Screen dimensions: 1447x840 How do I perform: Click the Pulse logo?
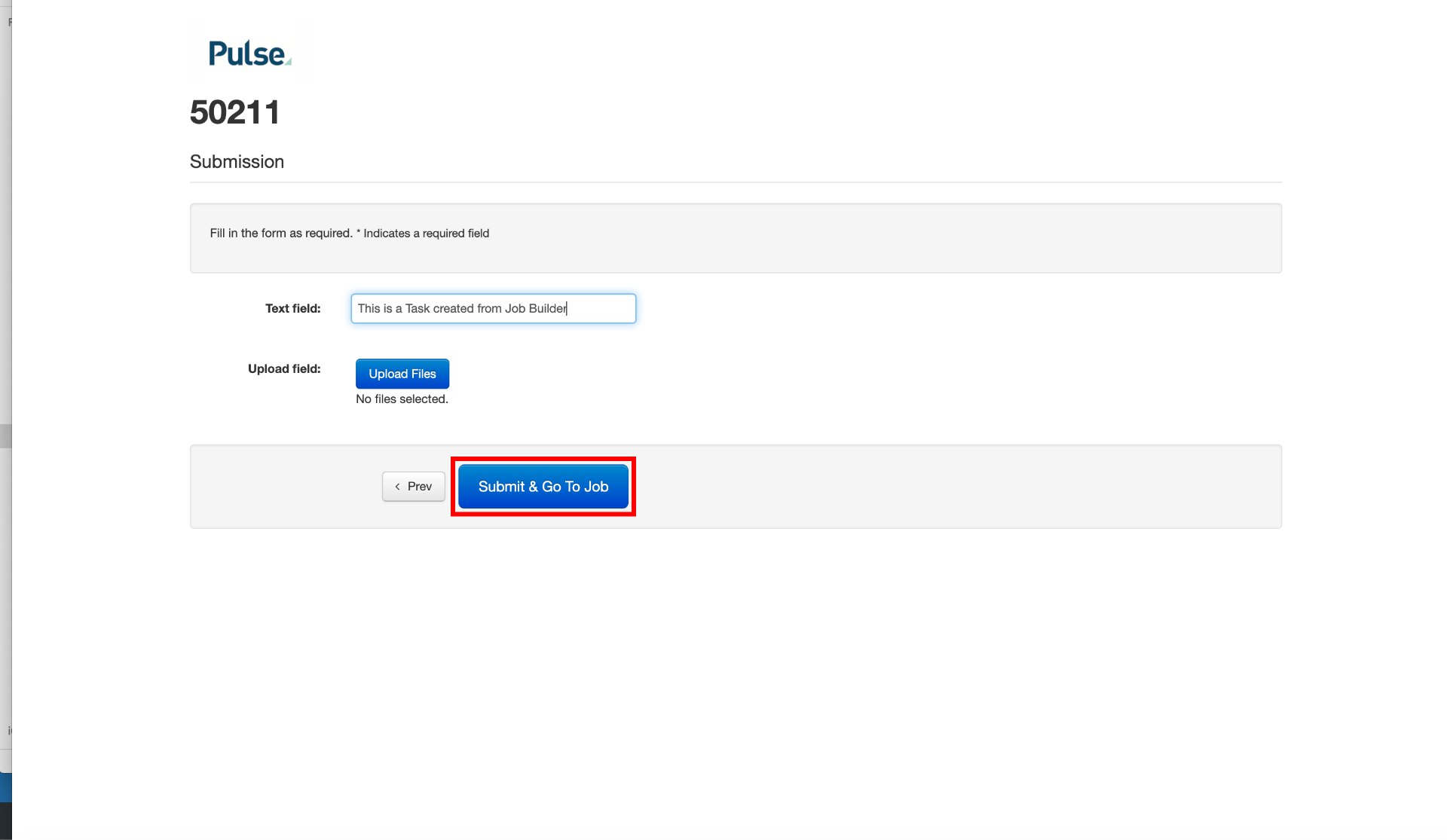(249, 53)
